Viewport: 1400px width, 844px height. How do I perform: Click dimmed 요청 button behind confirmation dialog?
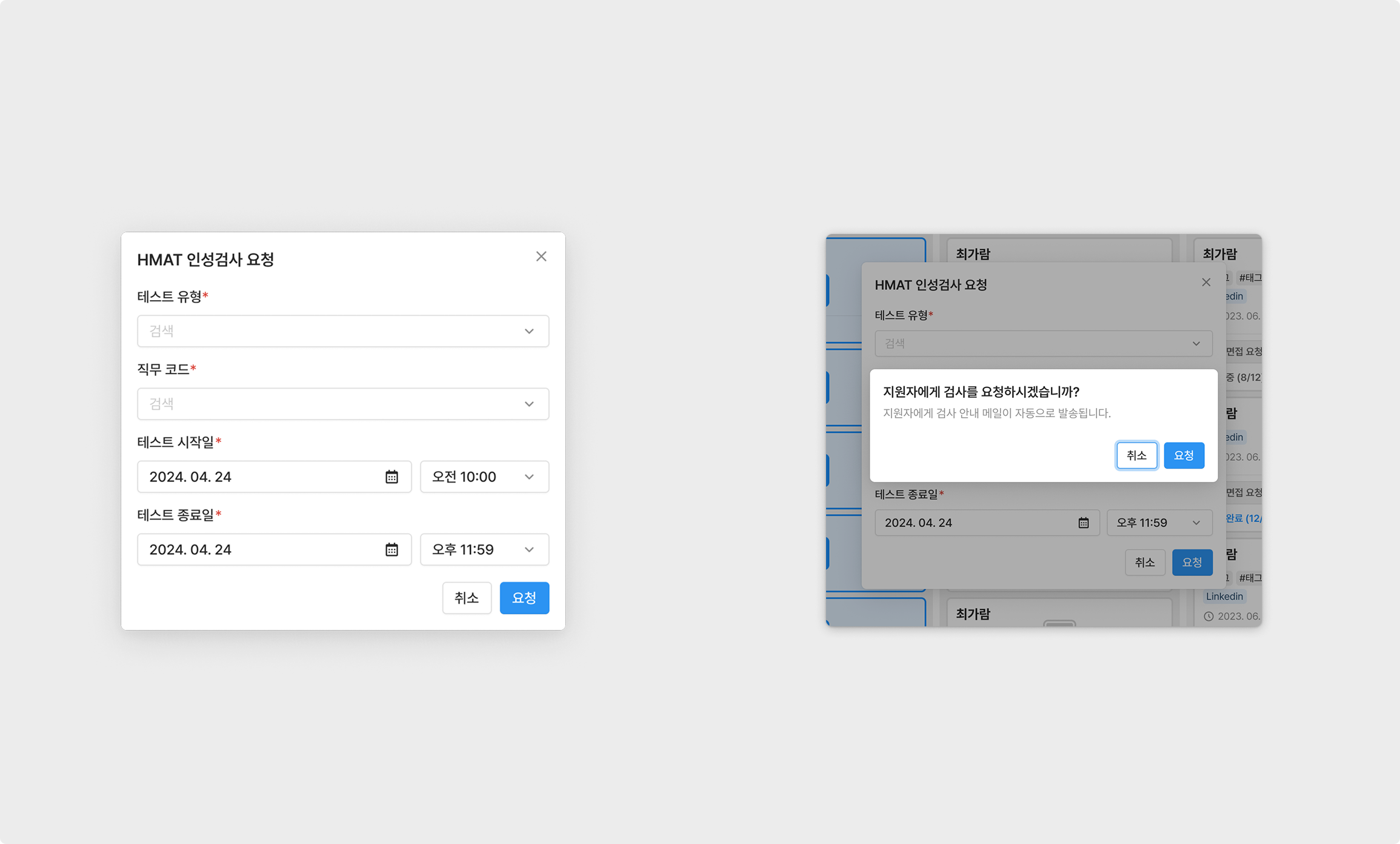click(x=1192, y=562)
